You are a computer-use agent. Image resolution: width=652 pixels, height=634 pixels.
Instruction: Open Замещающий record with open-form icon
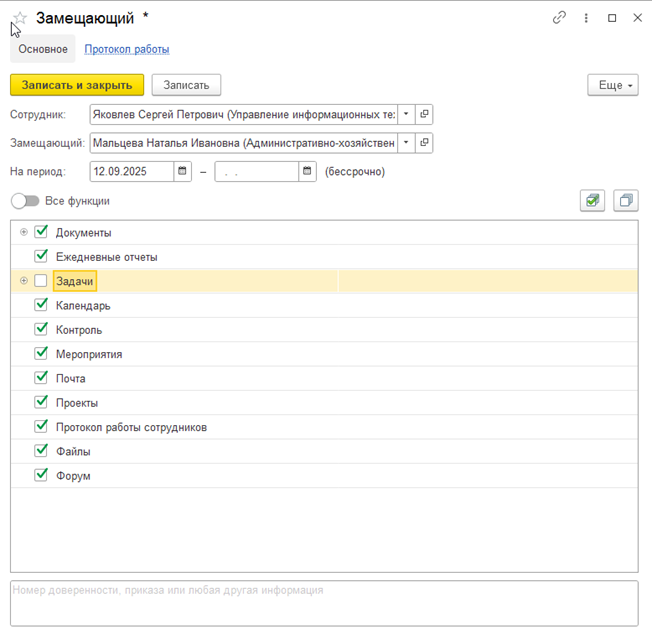tap(424, 143)
